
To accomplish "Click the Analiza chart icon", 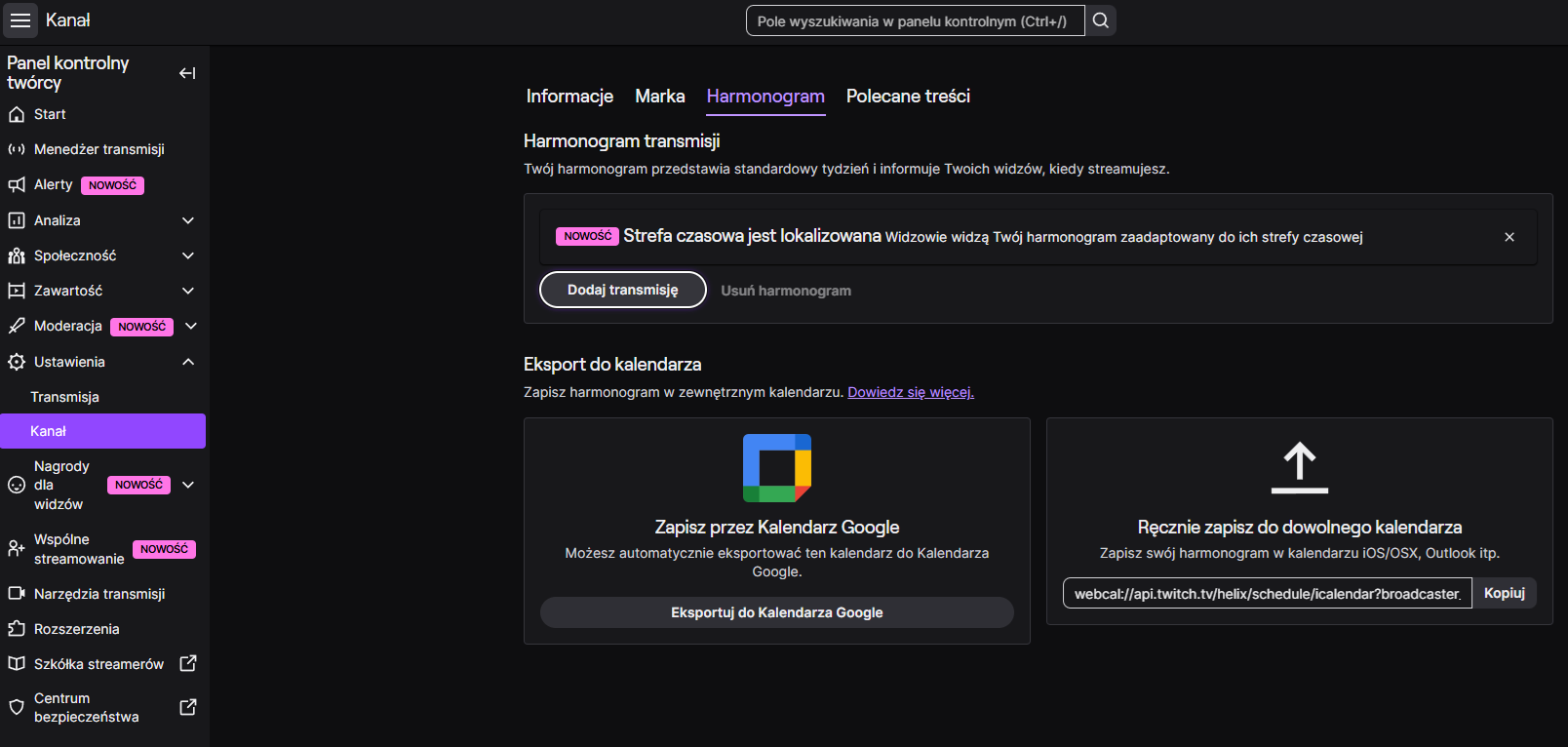I will 17,220.
